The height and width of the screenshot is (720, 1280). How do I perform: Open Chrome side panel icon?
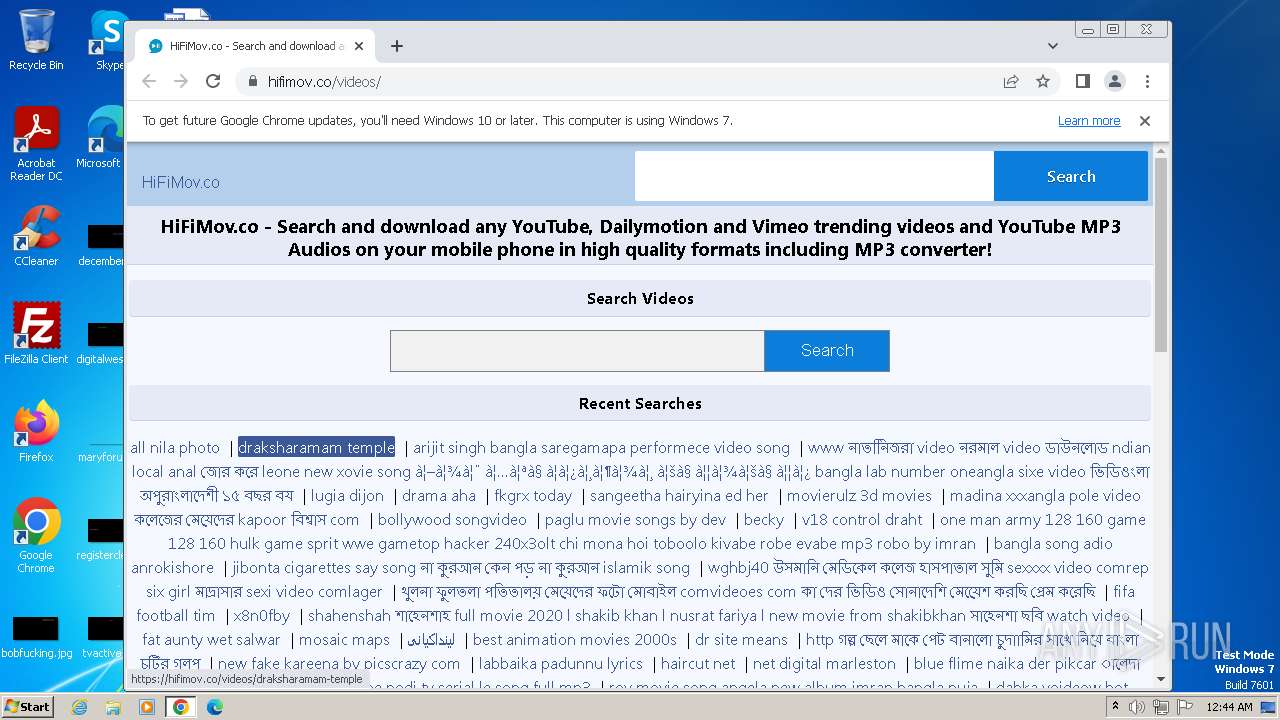(x=1082, y=81)
